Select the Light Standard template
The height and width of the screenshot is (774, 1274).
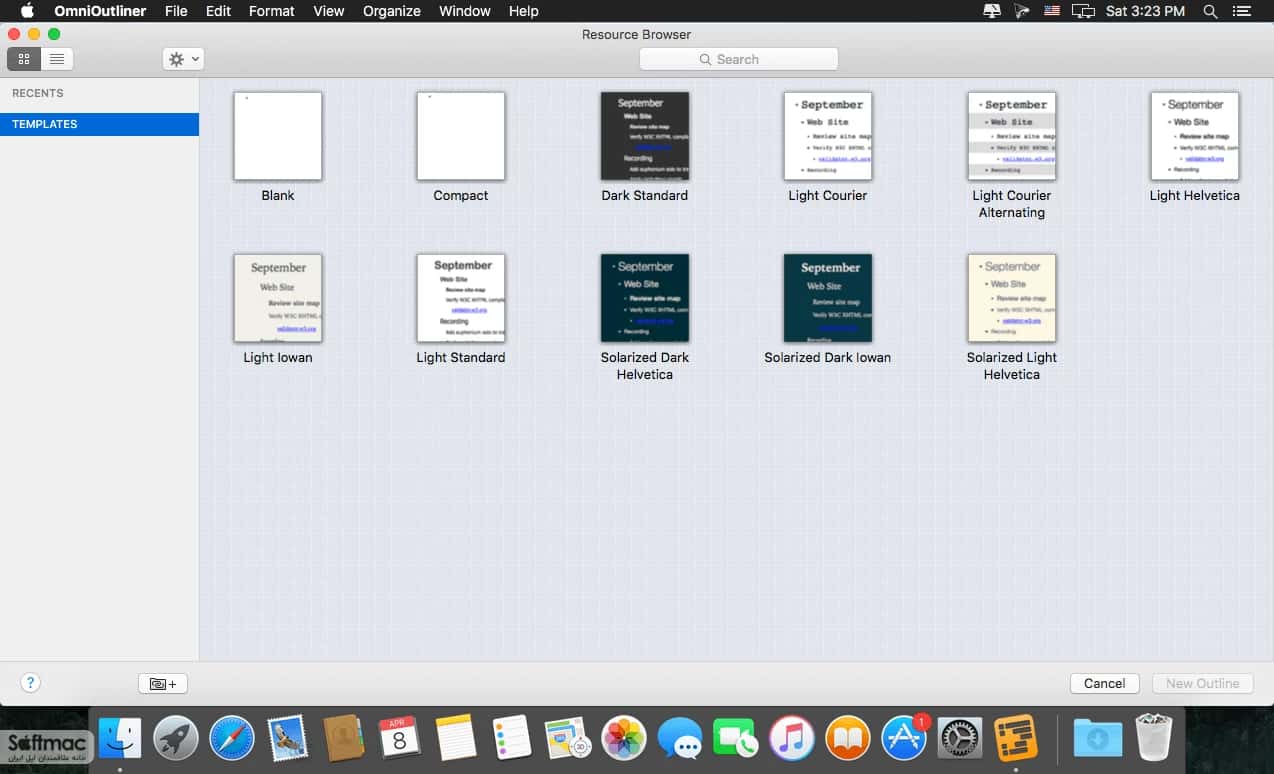pos(461,298)
